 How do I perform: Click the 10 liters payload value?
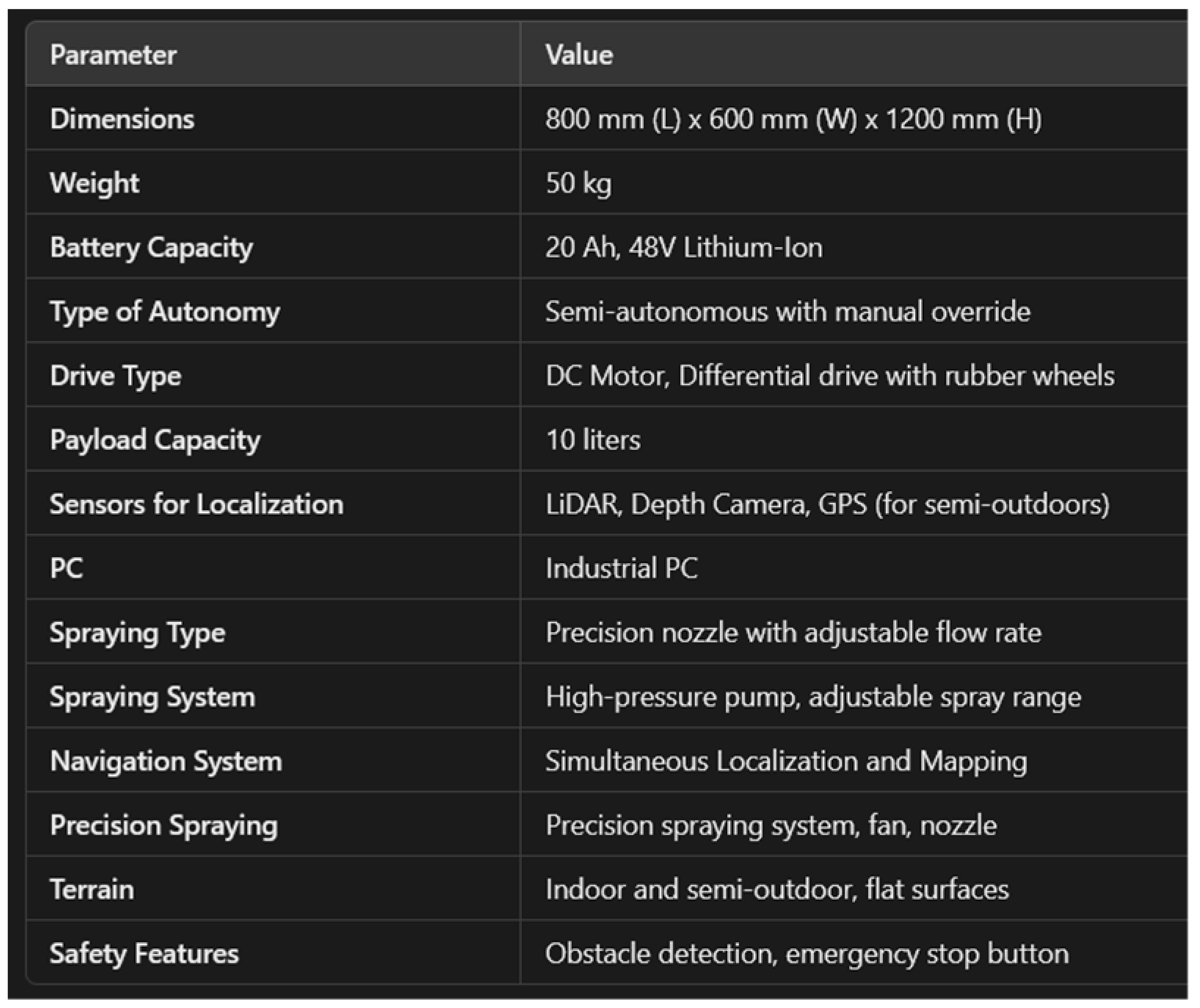(593, 440)
